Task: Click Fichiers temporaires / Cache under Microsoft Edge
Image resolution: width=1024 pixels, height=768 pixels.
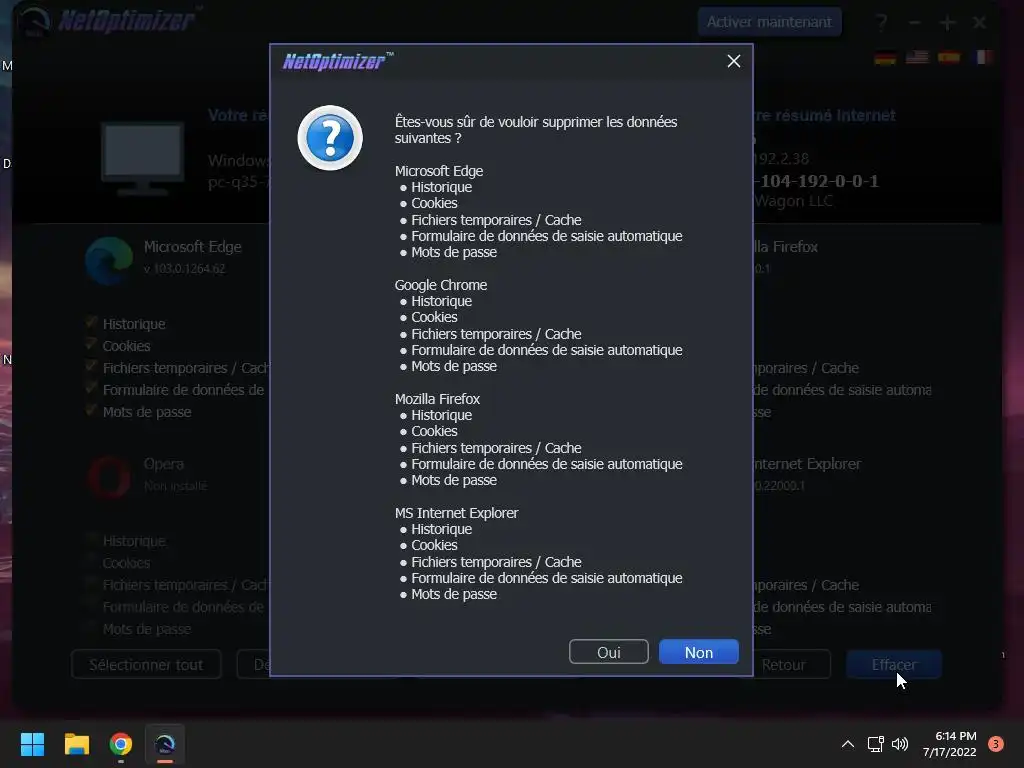Action: pos(496,220)
